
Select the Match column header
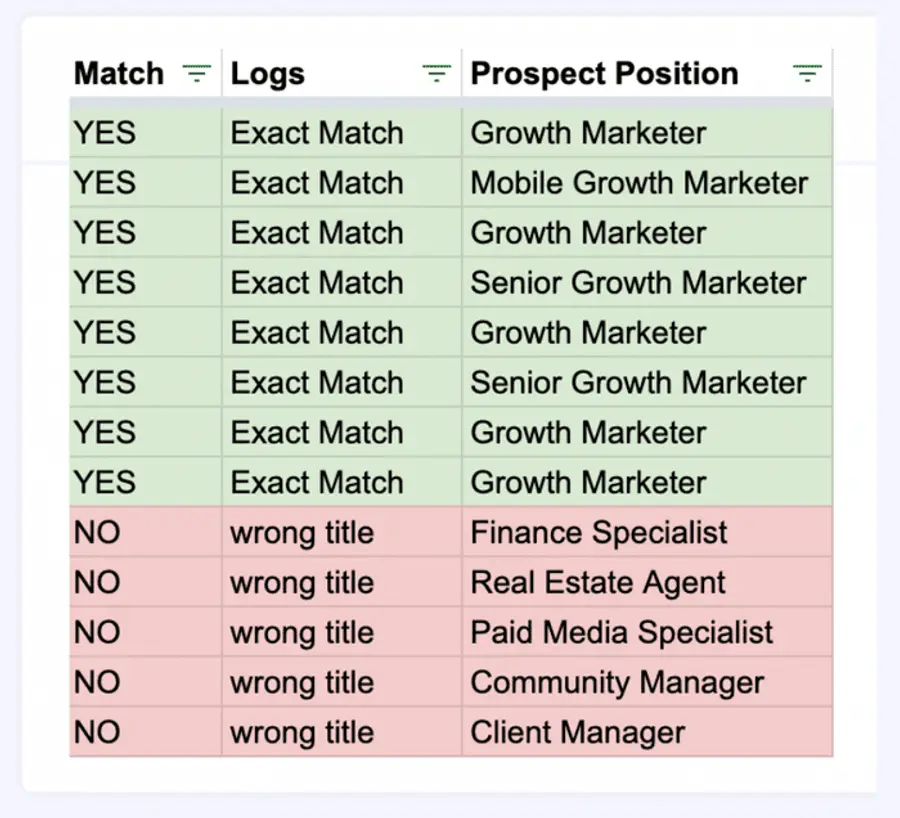(146, 73)
